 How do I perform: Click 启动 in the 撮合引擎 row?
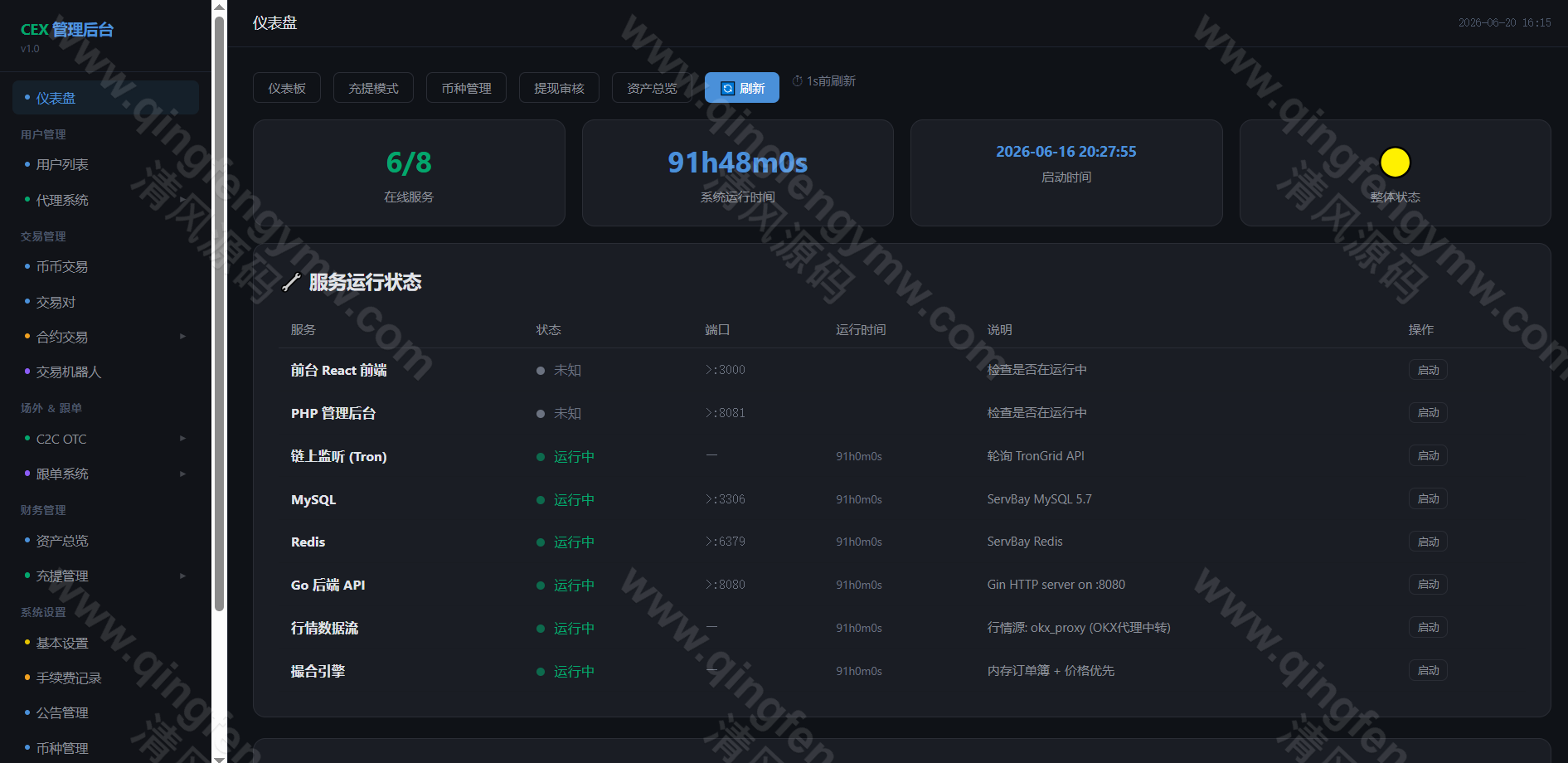pyautogui.click(x=1428, y=670)
